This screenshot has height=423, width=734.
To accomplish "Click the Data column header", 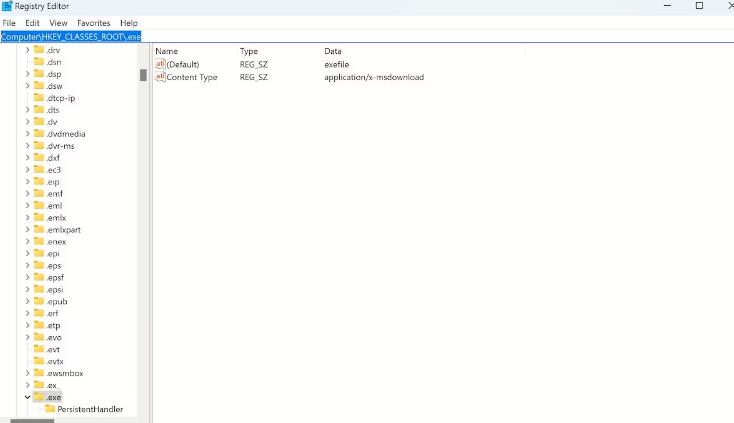I will [x=332, y=51].
